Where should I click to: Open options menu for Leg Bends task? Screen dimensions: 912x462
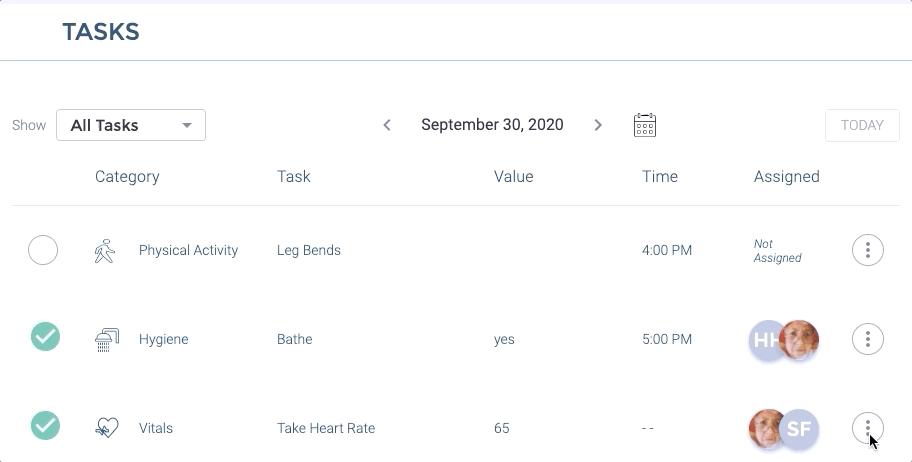pos(867,250)
